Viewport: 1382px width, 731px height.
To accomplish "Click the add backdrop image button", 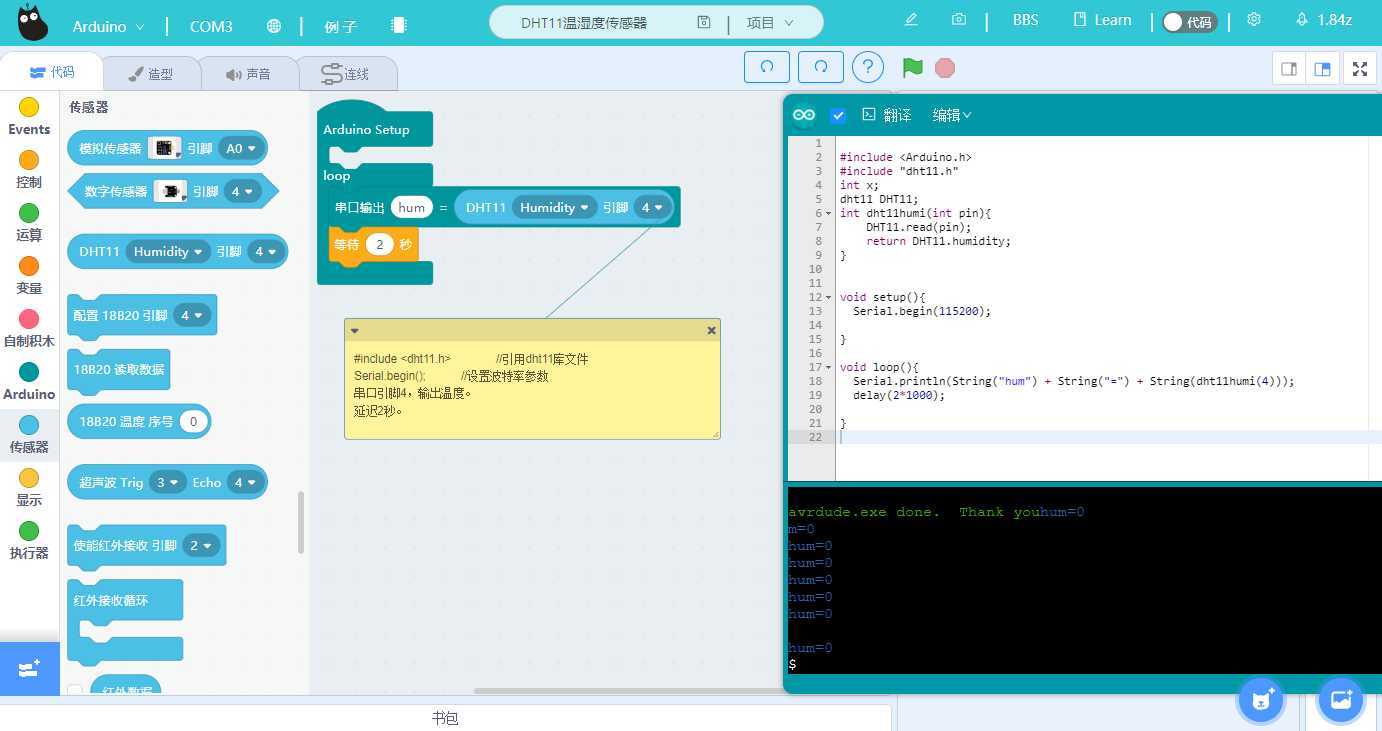I will tap(1341, 699).
